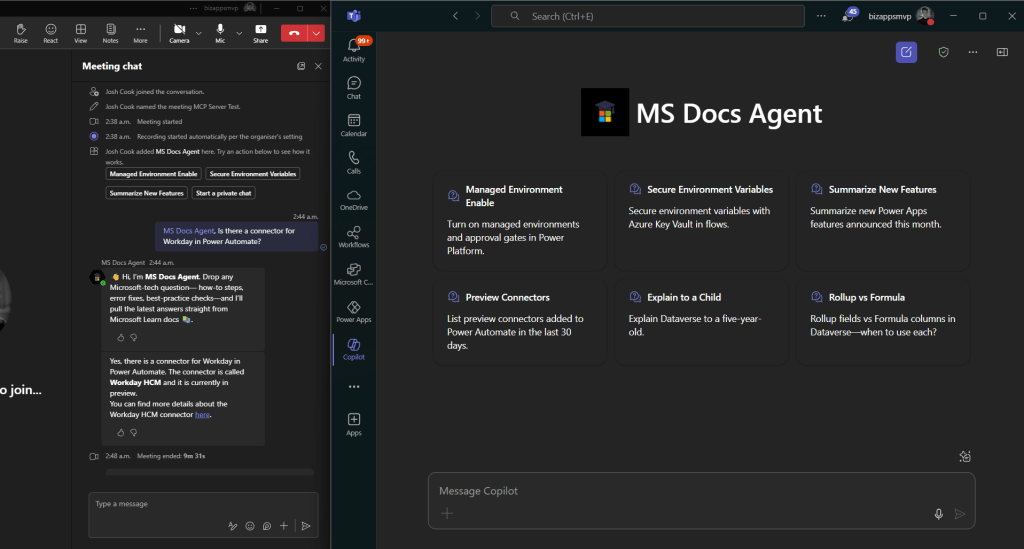The height and width of the screenshot is (549, 1024).
Task: Give thumbs up to the Workday HCM answer
Action: click(121, 432)
